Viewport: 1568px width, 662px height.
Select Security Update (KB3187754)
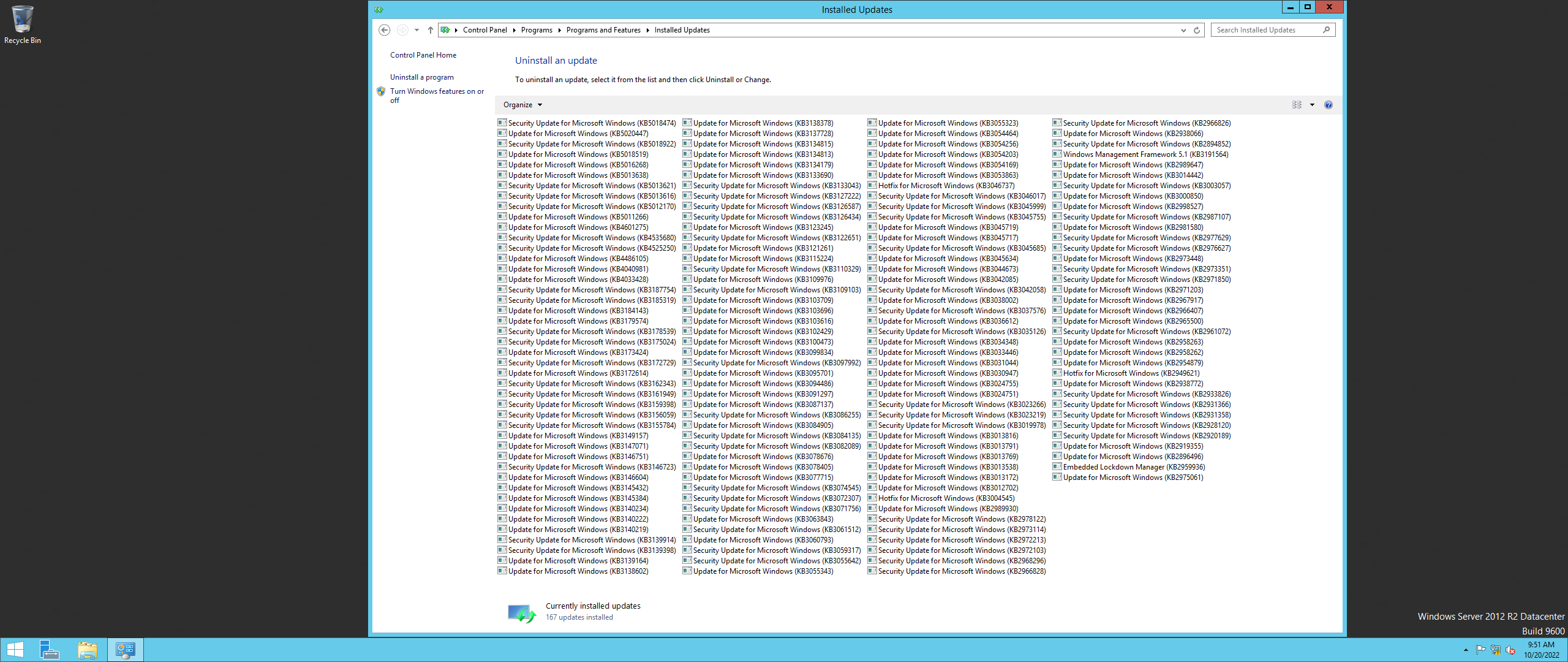pos(587,290)
